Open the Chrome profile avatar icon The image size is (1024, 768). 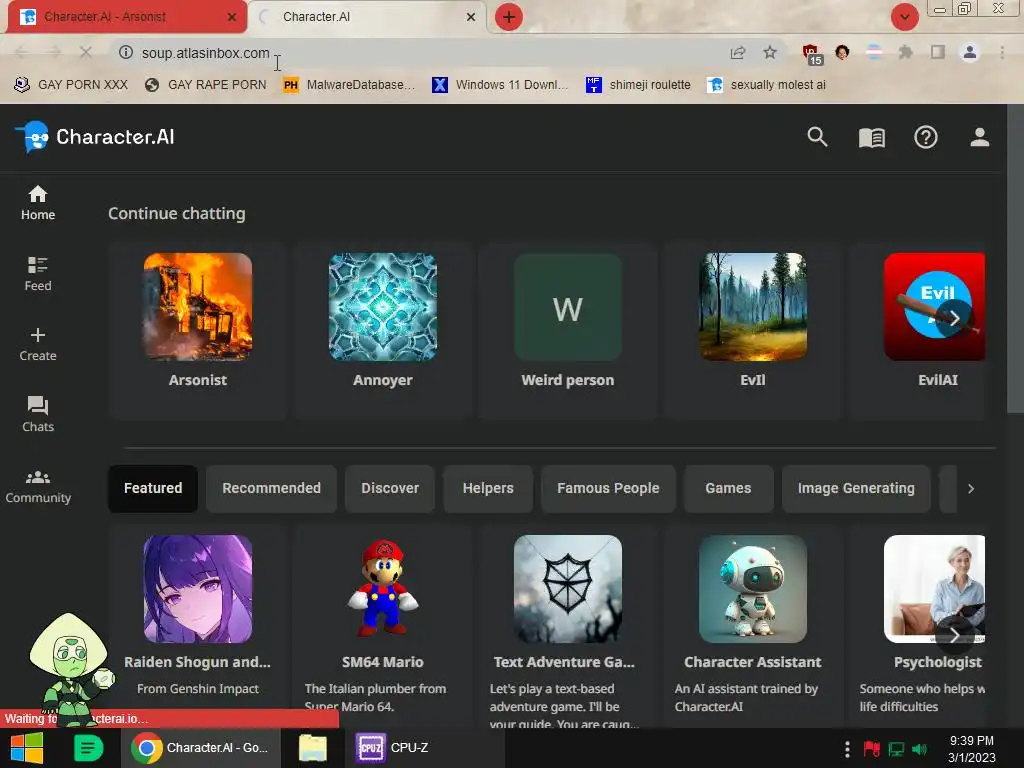click(970, 52)
